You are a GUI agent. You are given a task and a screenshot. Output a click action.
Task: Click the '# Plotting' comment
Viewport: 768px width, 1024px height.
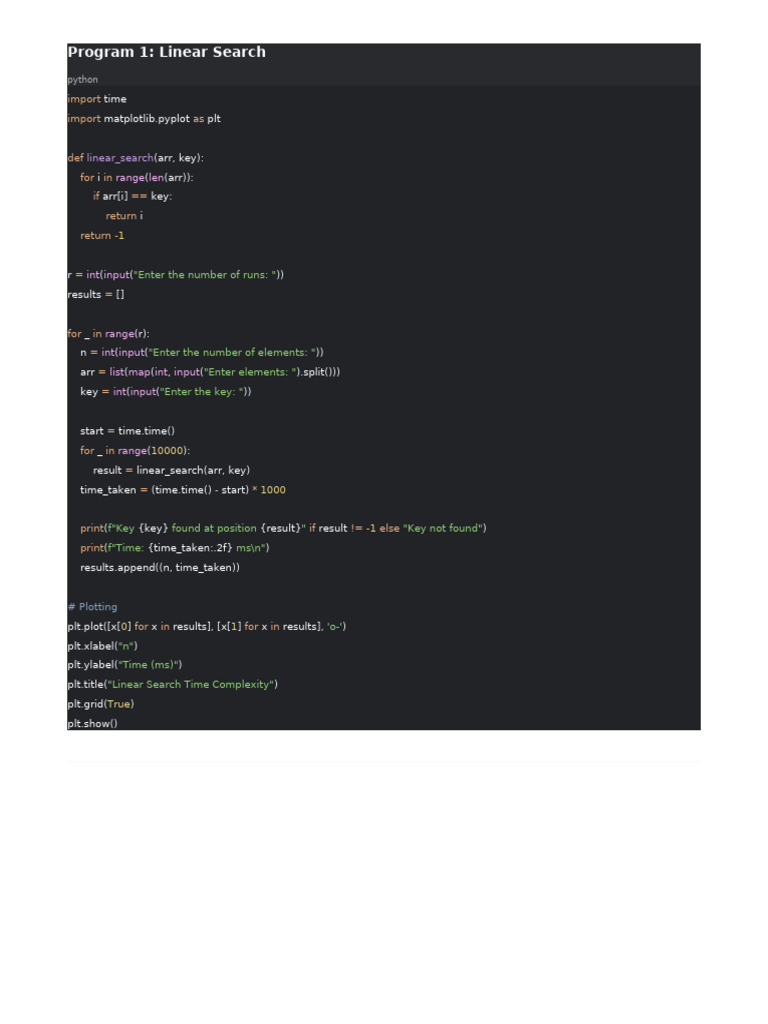pyautogui.click(x=93, y=607)
